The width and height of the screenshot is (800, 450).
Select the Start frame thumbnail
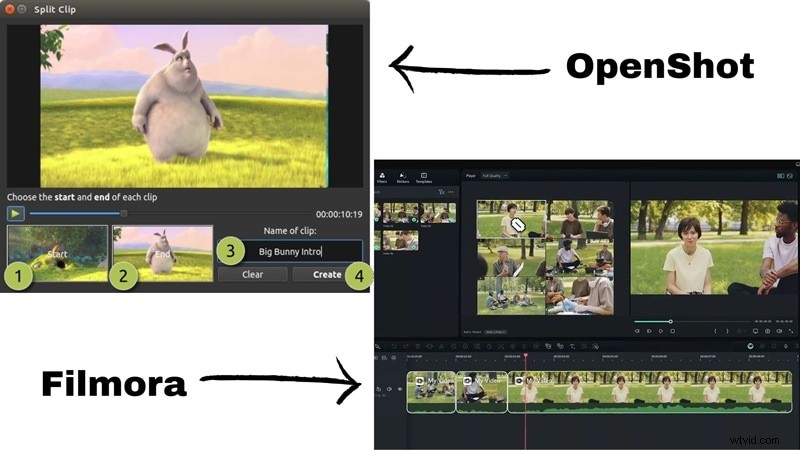coord(58,254)
